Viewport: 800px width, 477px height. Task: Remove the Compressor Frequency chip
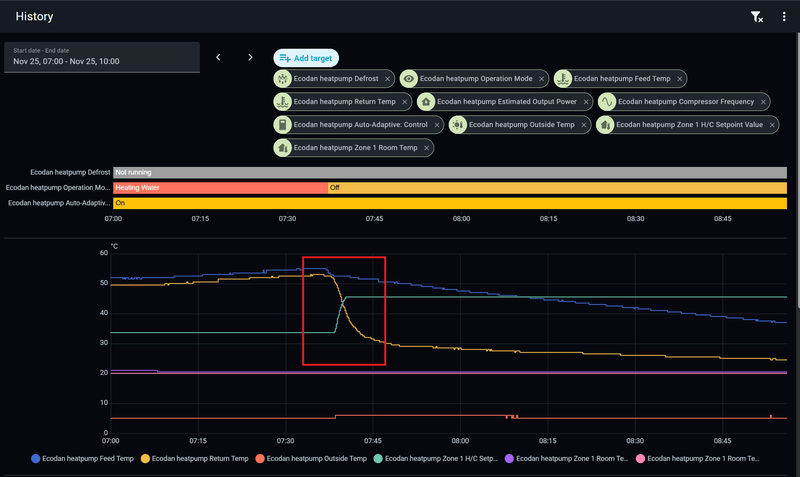pos(763,102)
